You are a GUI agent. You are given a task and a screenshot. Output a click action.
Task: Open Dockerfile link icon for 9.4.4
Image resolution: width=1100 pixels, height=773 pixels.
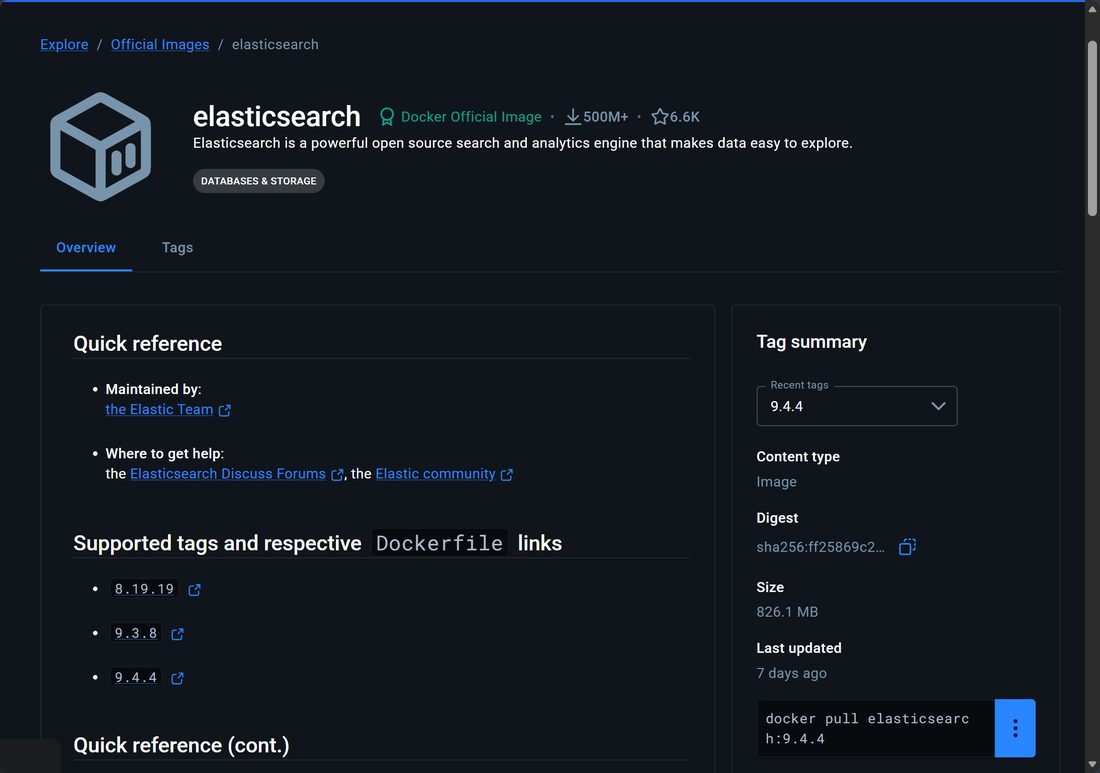(x=177, y=678)
